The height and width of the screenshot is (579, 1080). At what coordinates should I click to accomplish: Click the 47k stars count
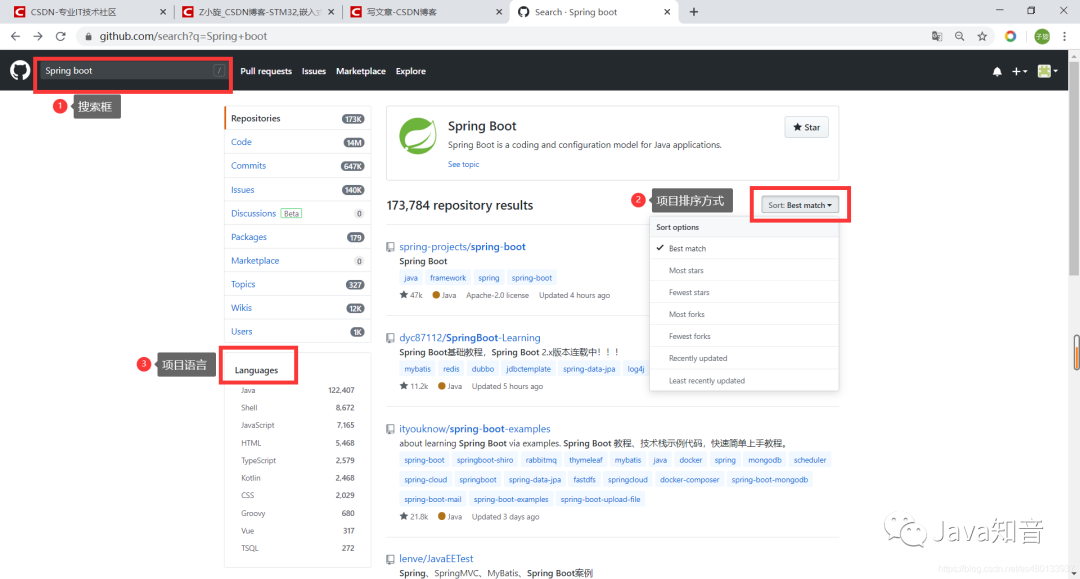[411, 295]
